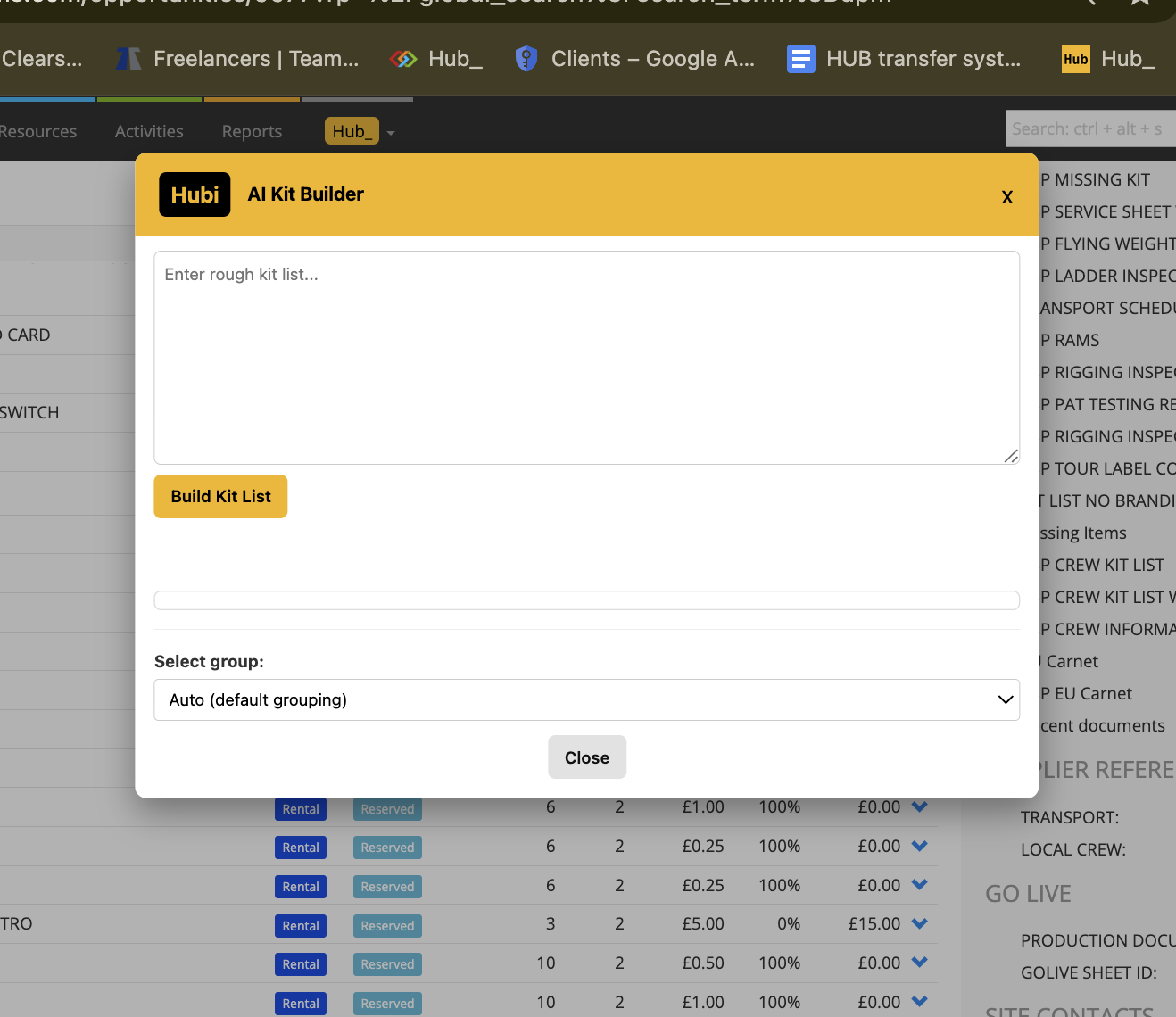Open Recent documents link
The width and height of the screenshot is (1176, 1017).
[1102, 725]
